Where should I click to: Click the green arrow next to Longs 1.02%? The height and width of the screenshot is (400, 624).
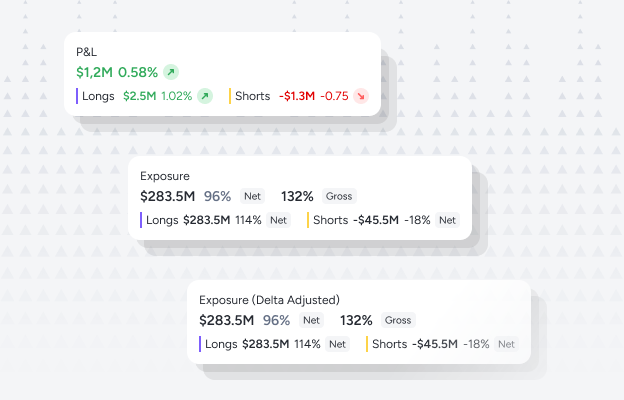coord(205,96)
